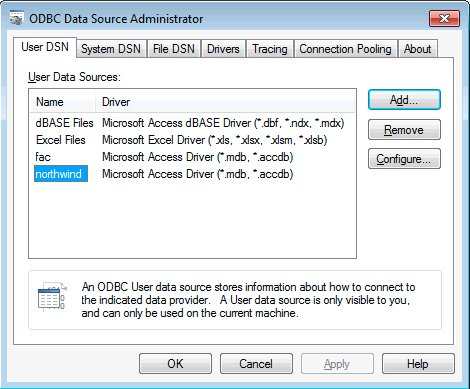The height and width of the screenshot is (389, 470).
Task: Click the Driver column header
Action: pos(225,102)
